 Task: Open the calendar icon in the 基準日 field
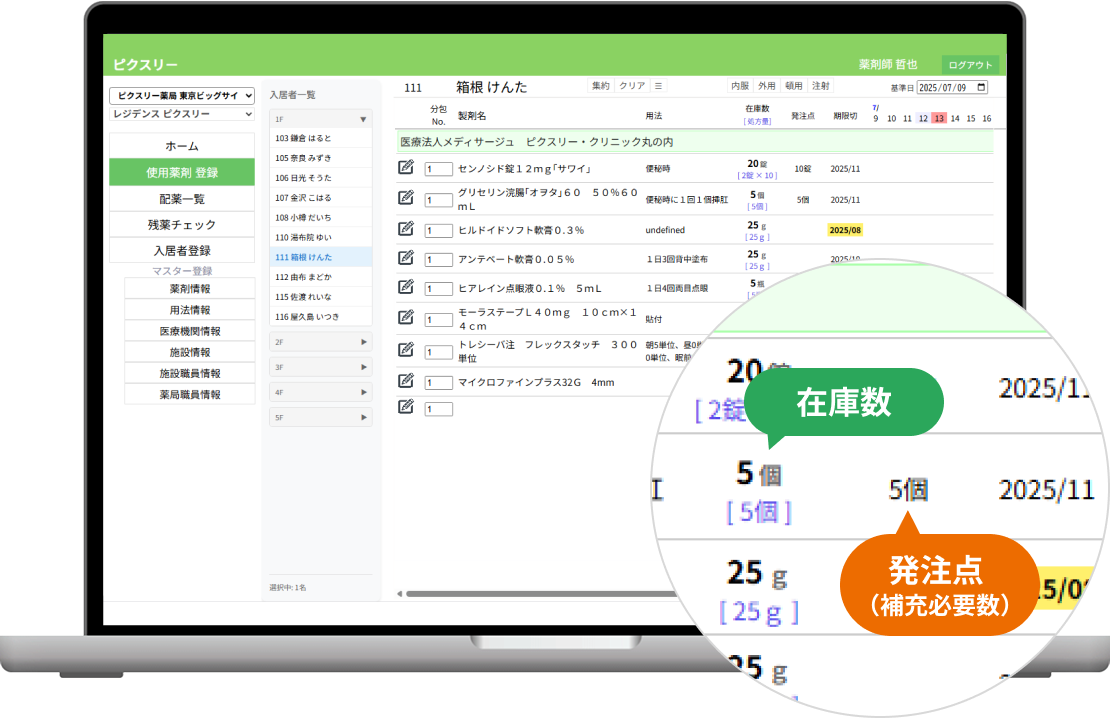[981, 87]
